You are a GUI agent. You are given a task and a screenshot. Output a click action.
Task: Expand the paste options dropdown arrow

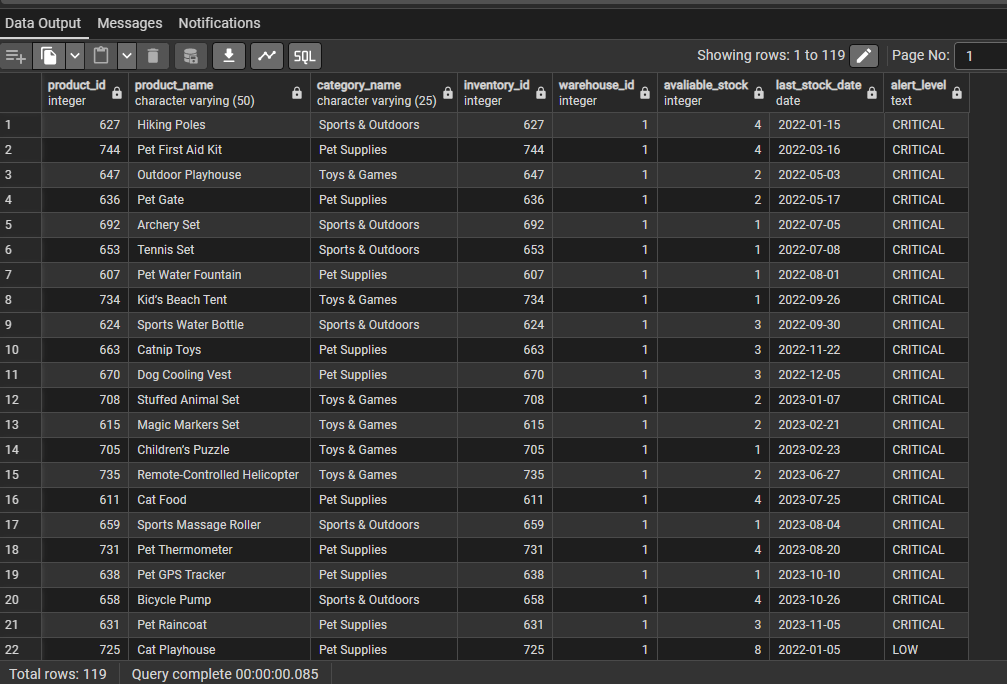pos(127,56)
